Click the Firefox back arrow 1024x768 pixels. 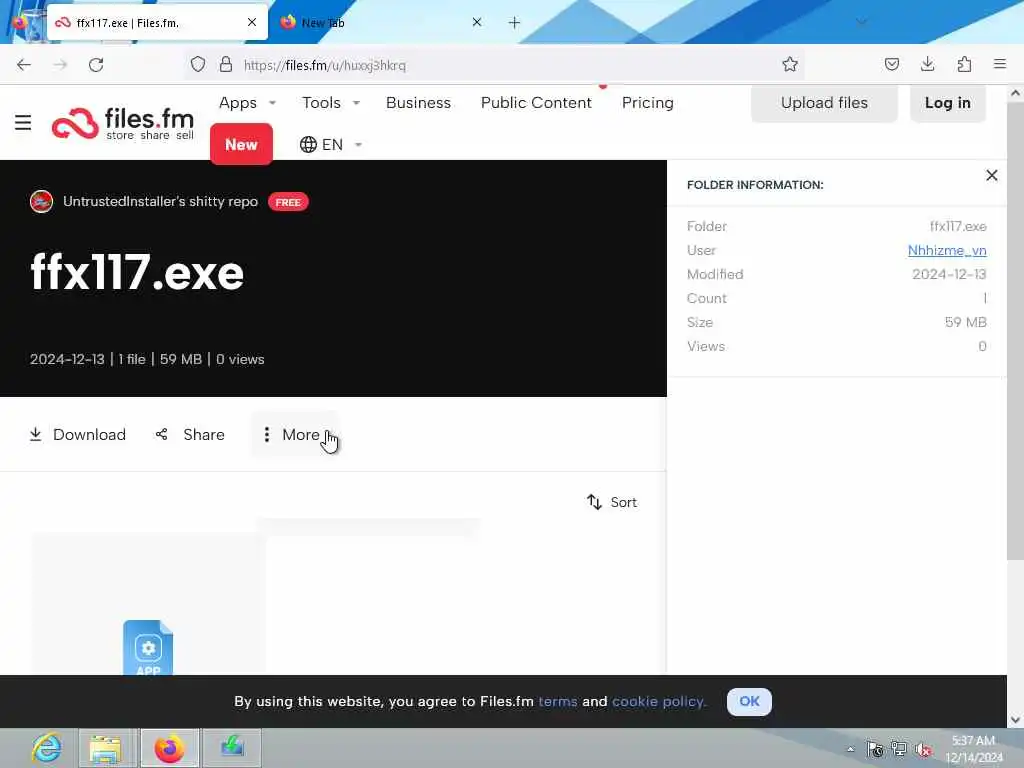pos(24,65)
